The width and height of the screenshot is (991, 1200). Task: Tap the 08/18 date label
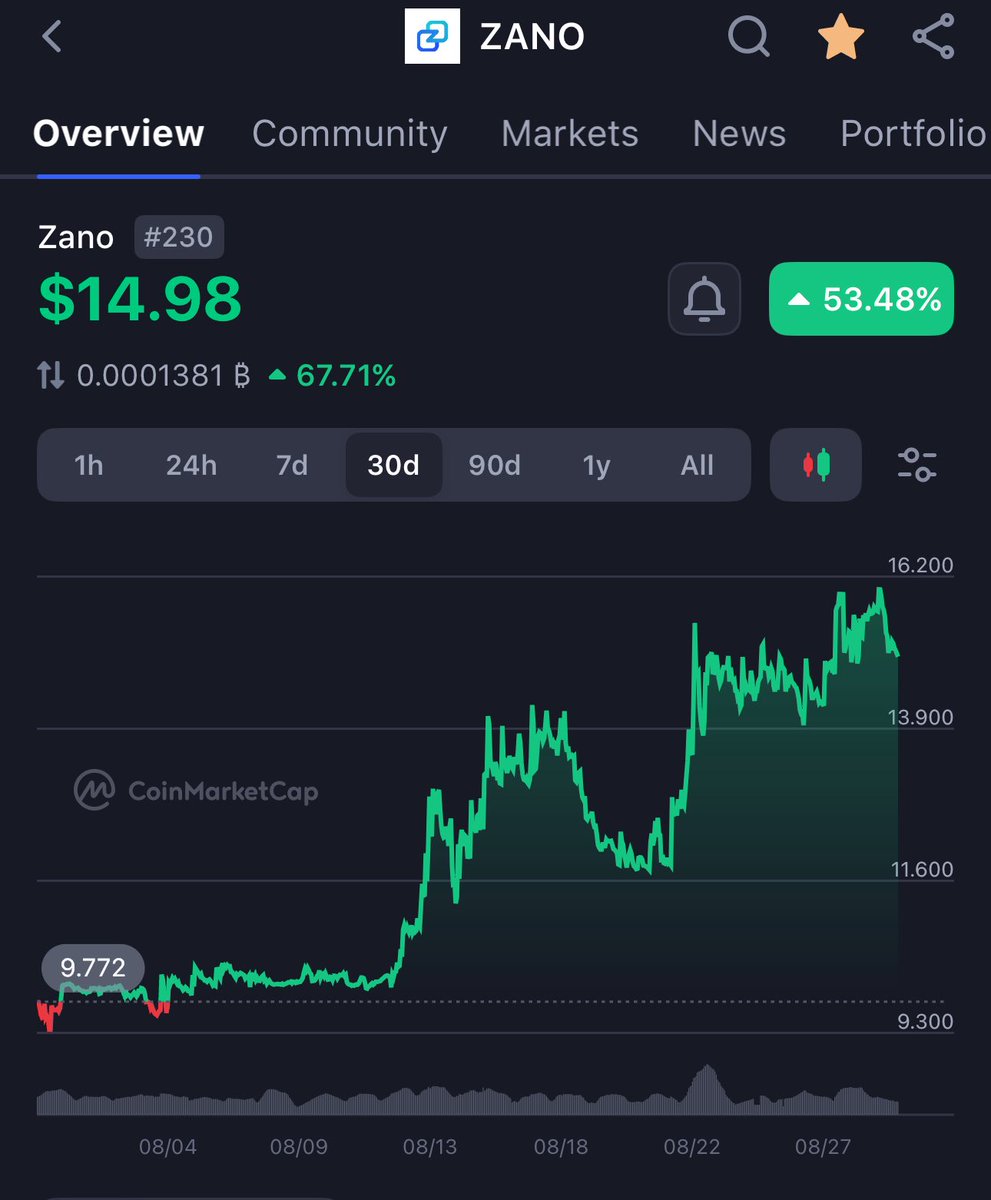[561, 1146]
